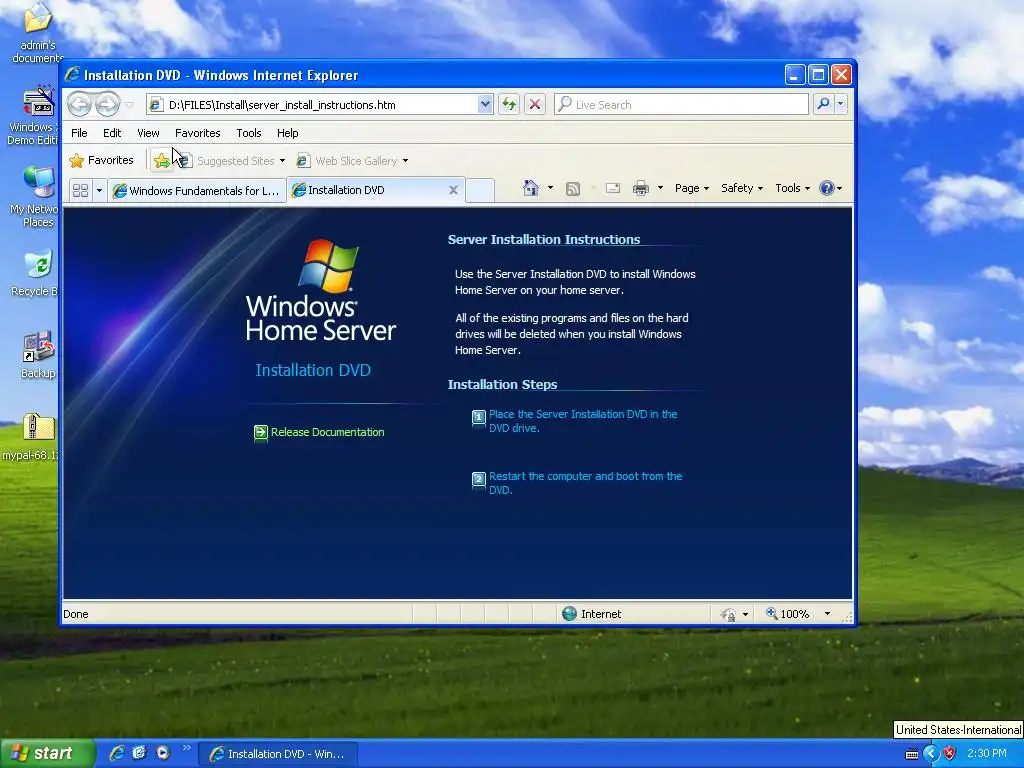
Task: Add to Favorites Bar star-arrow icon
Action: click(162, 161)
